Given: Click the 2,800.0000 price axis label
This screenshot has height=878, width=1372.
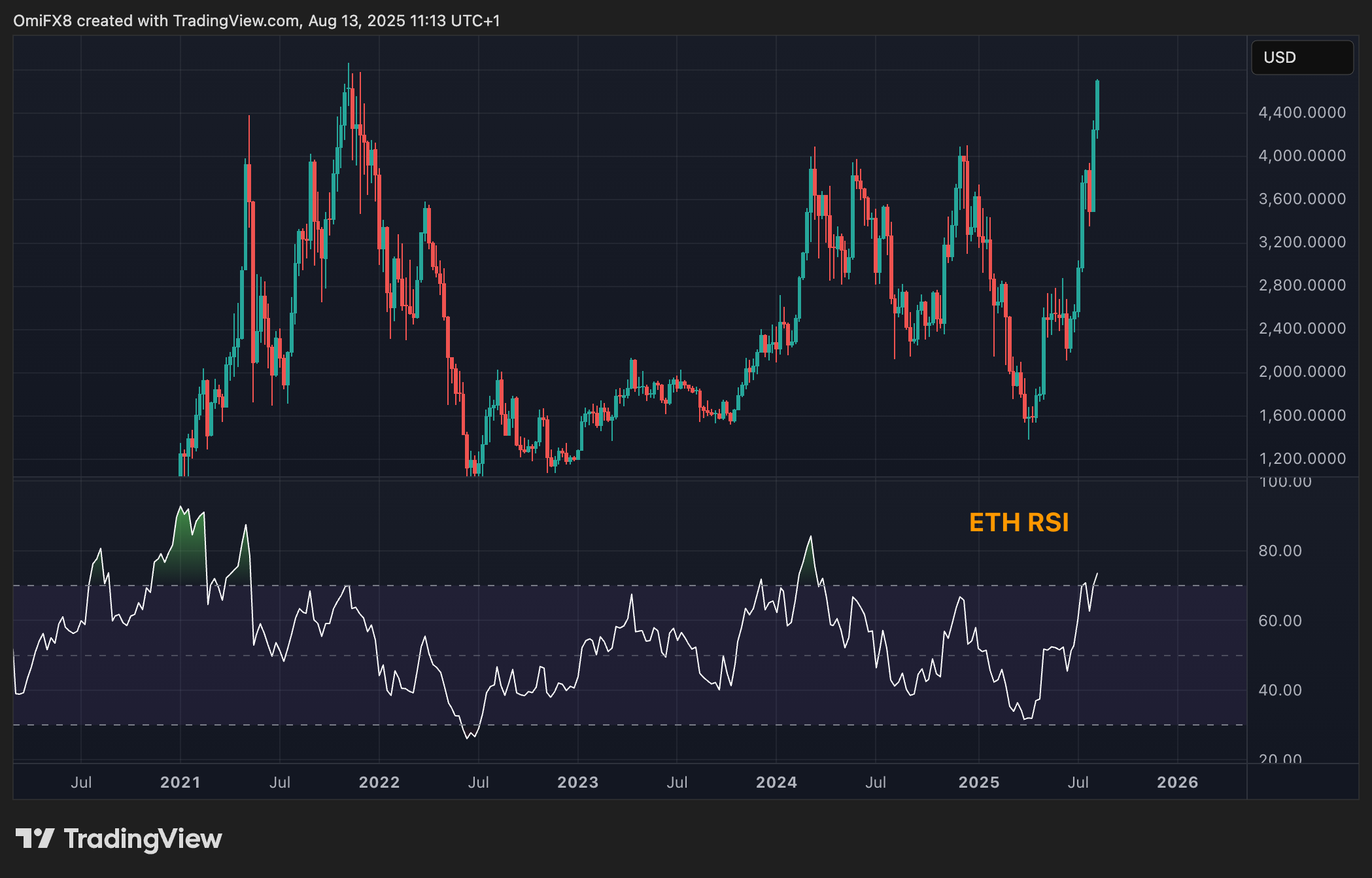Looking at the screenshot, I should [x=1302, y=285].
